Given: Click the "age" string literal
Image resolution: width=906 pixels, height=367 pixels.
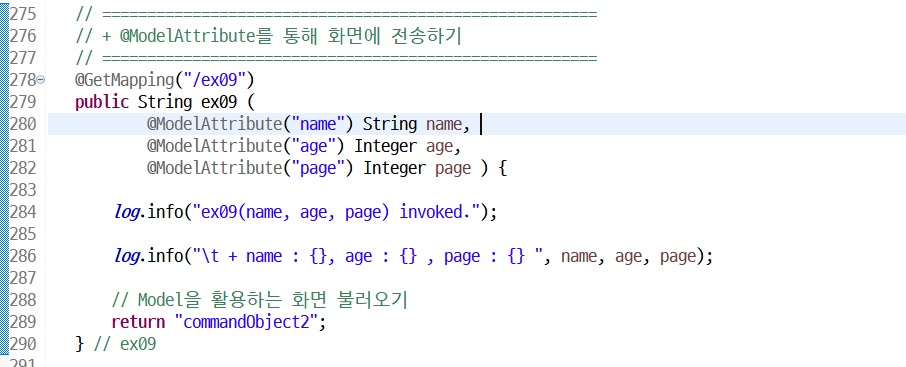Looking at the screenshot, I should coord(313,146).
